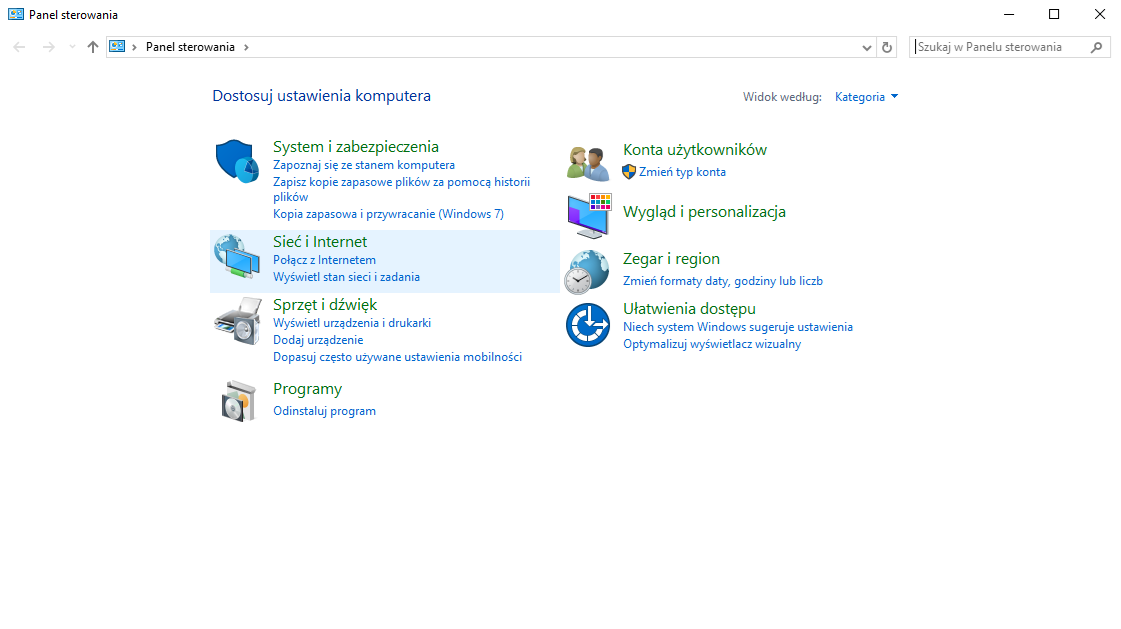Expand chevron after Panel sterowania breadcrumb

(246, 47)
